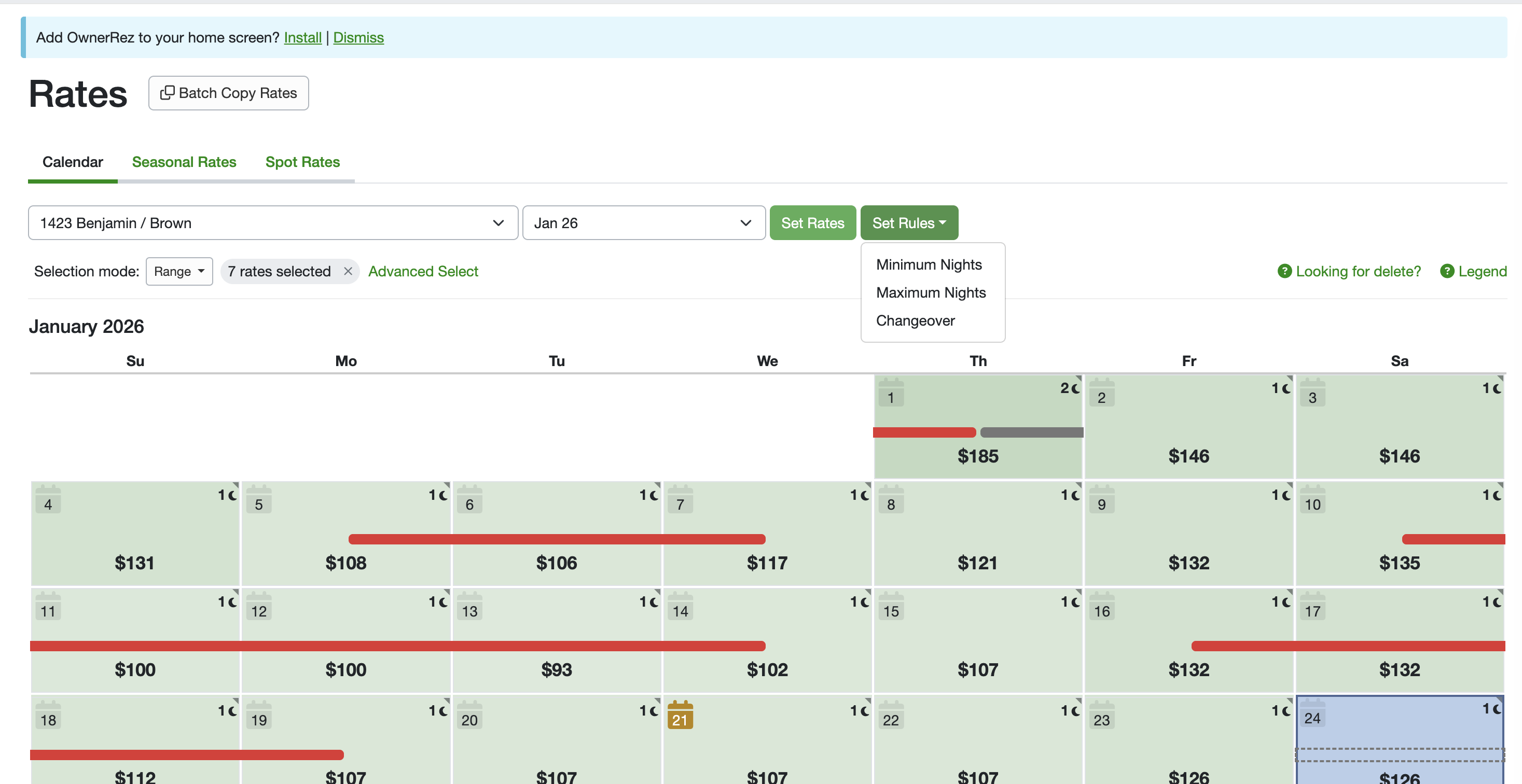Screen dimensions: 1522x784
Task: Follow the Advanced Select link
Action: coord(423,271)
